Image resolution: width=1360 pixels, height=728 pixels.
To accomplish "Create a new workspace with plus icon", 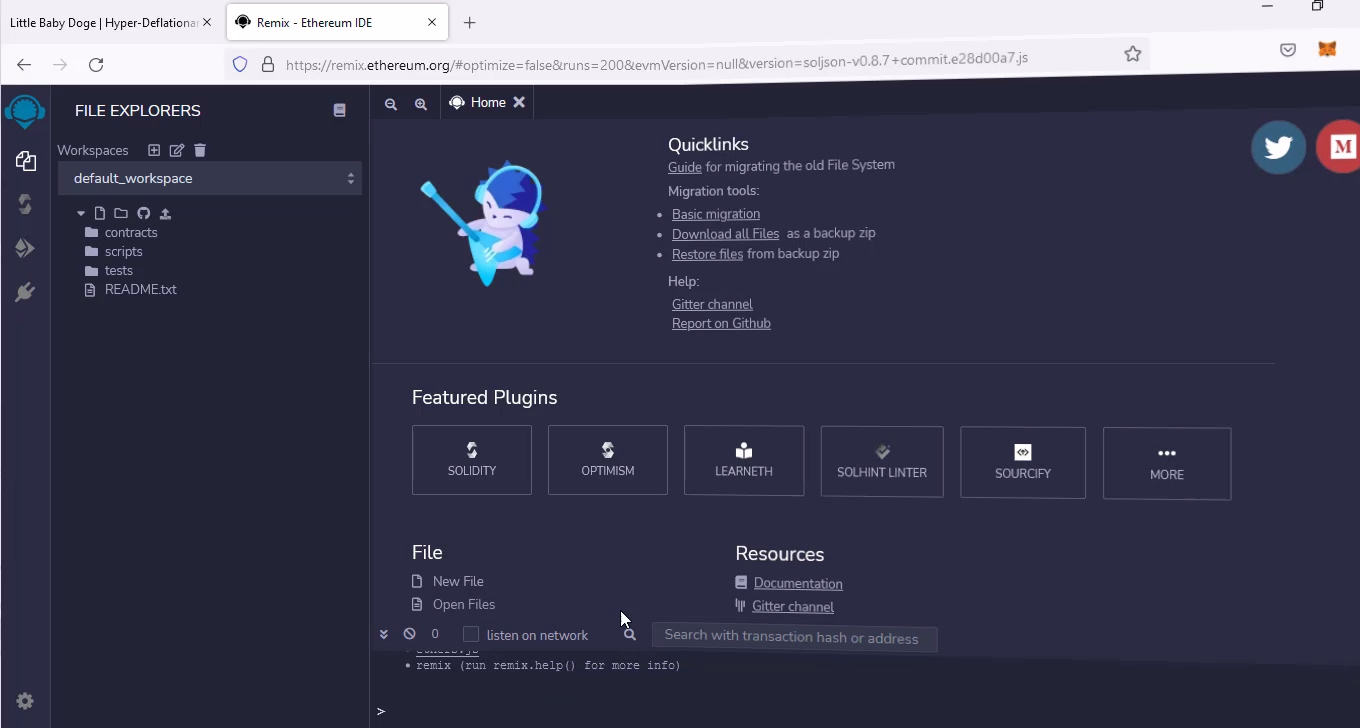I will pos(154,150).
